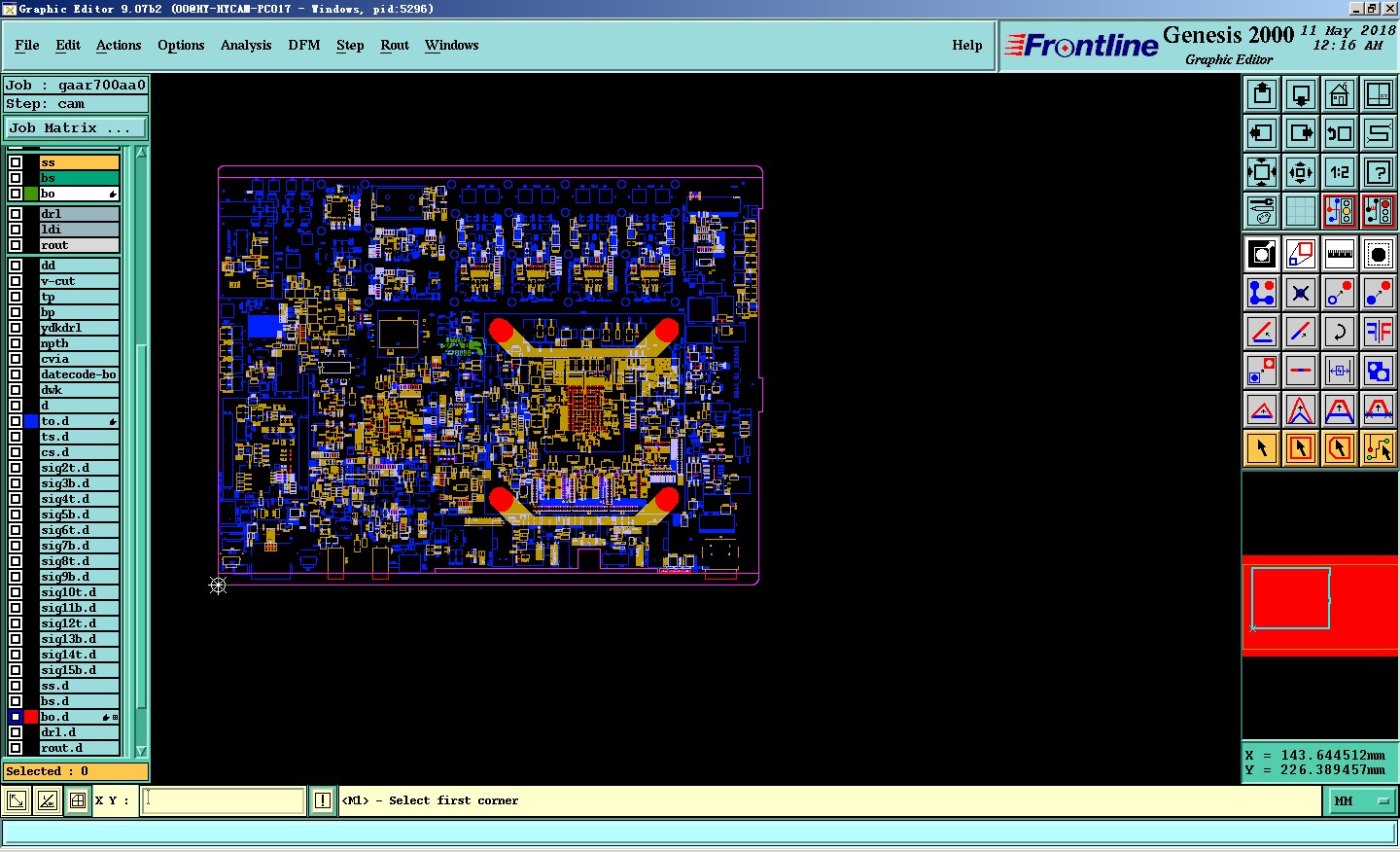This screenshot has width=1400, height=852.
Task: Open the Edit menu
Action: (x=68, y=45)
